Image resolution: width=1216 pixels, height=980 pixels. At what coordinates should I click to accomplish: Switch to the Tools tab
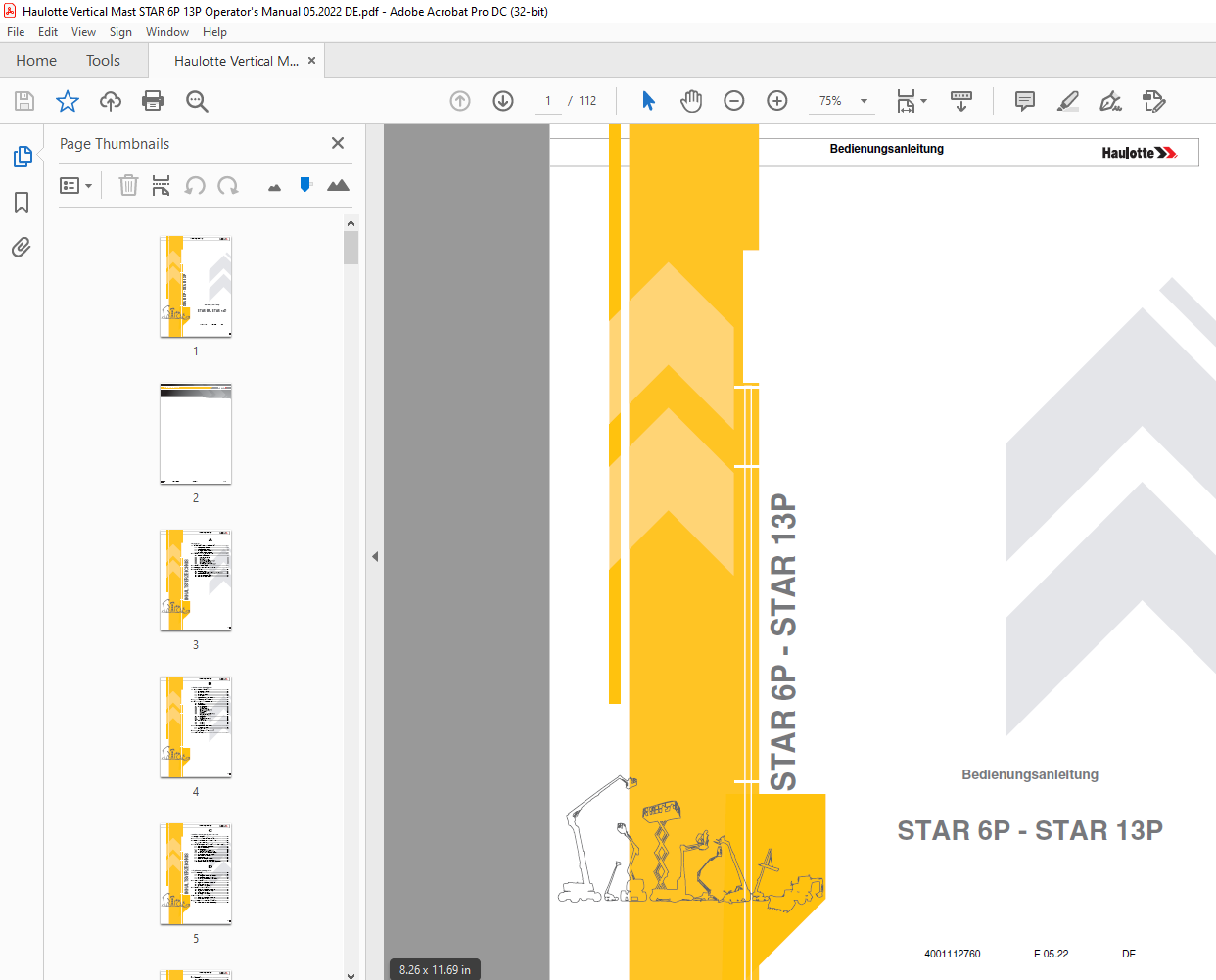[103, 61]
